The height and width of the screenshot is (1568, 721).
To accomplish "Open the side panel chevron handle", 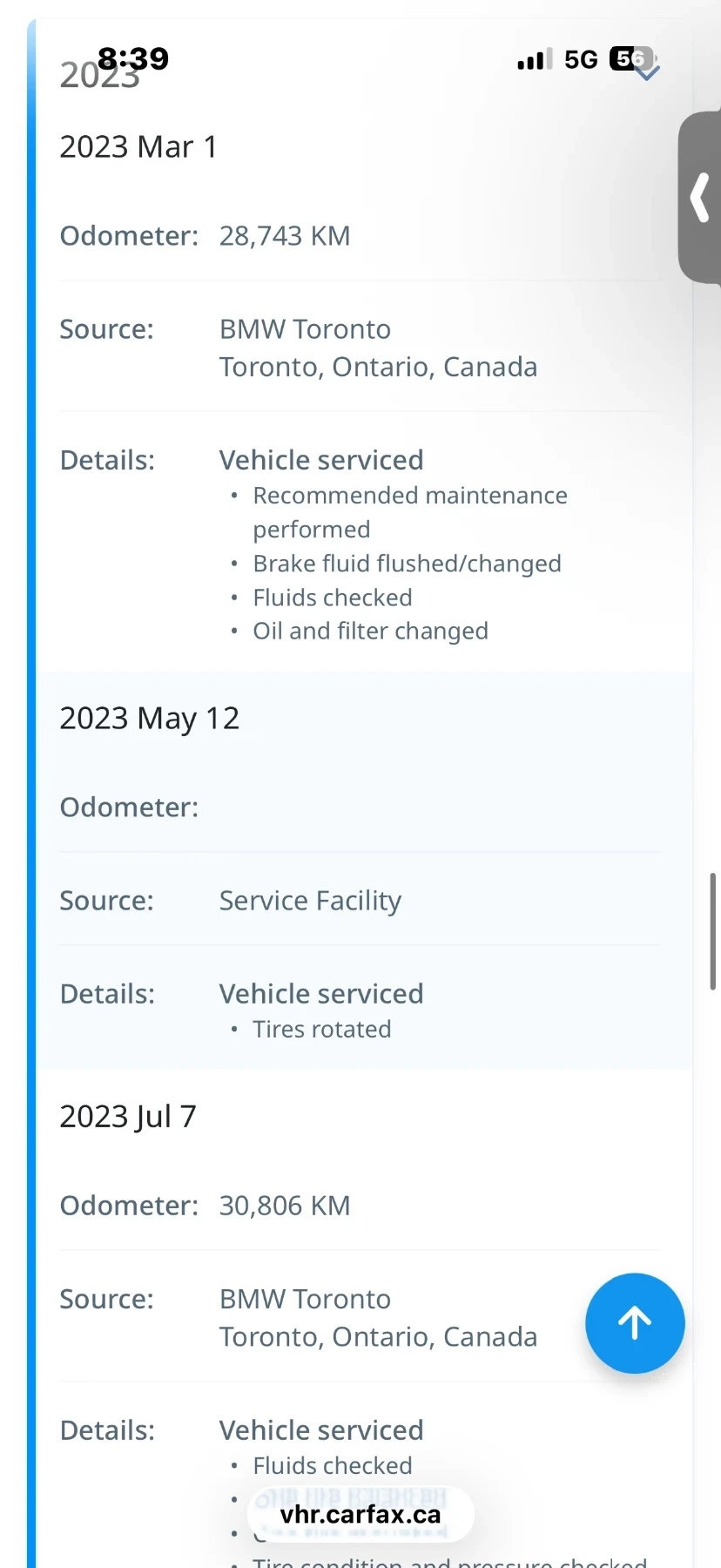I will click(x=700, y=198).
